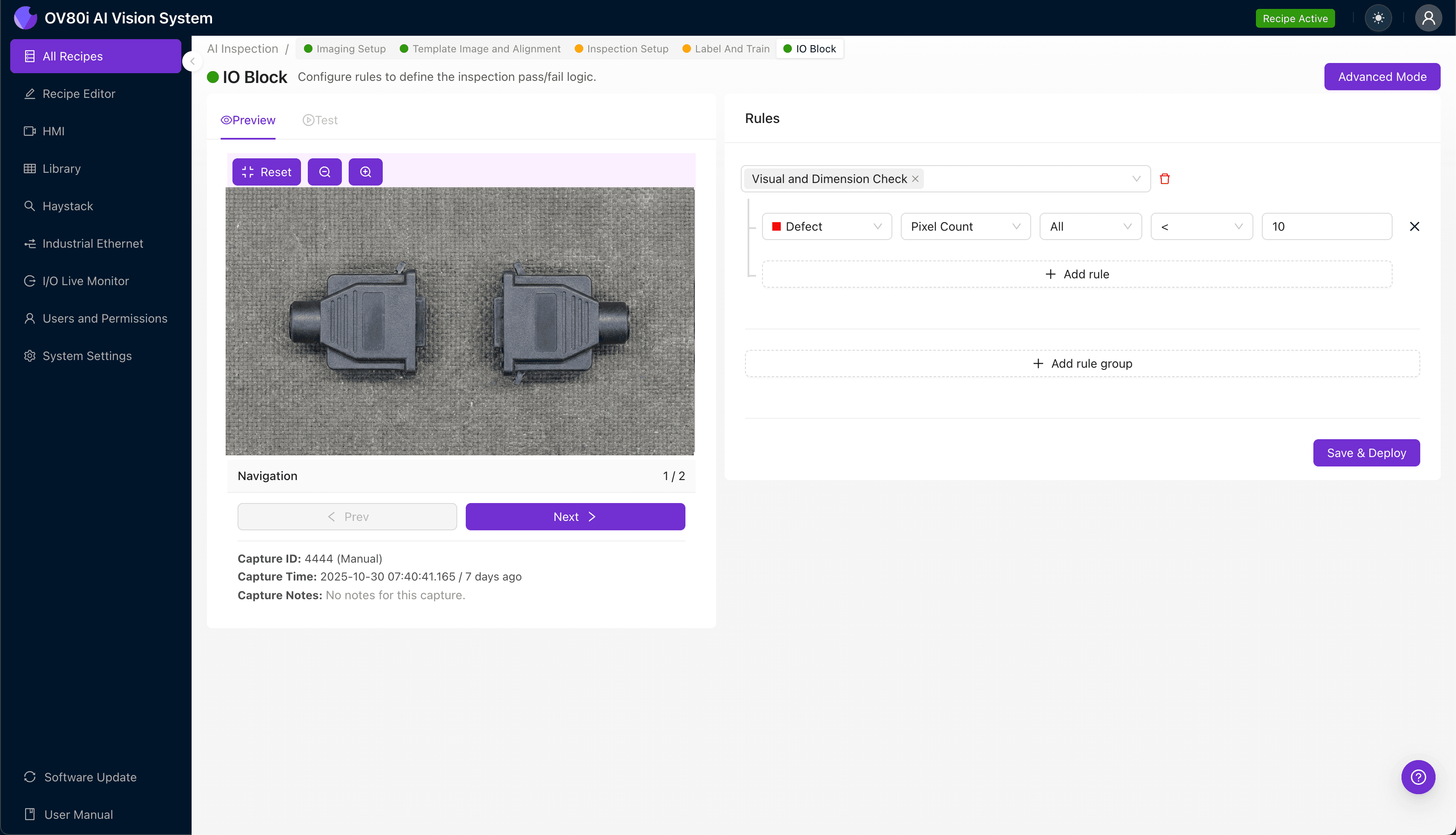
Task: Delete the Visual and Dimension Check rule group
Action: pyautogui.click(x=1165, y=178)
